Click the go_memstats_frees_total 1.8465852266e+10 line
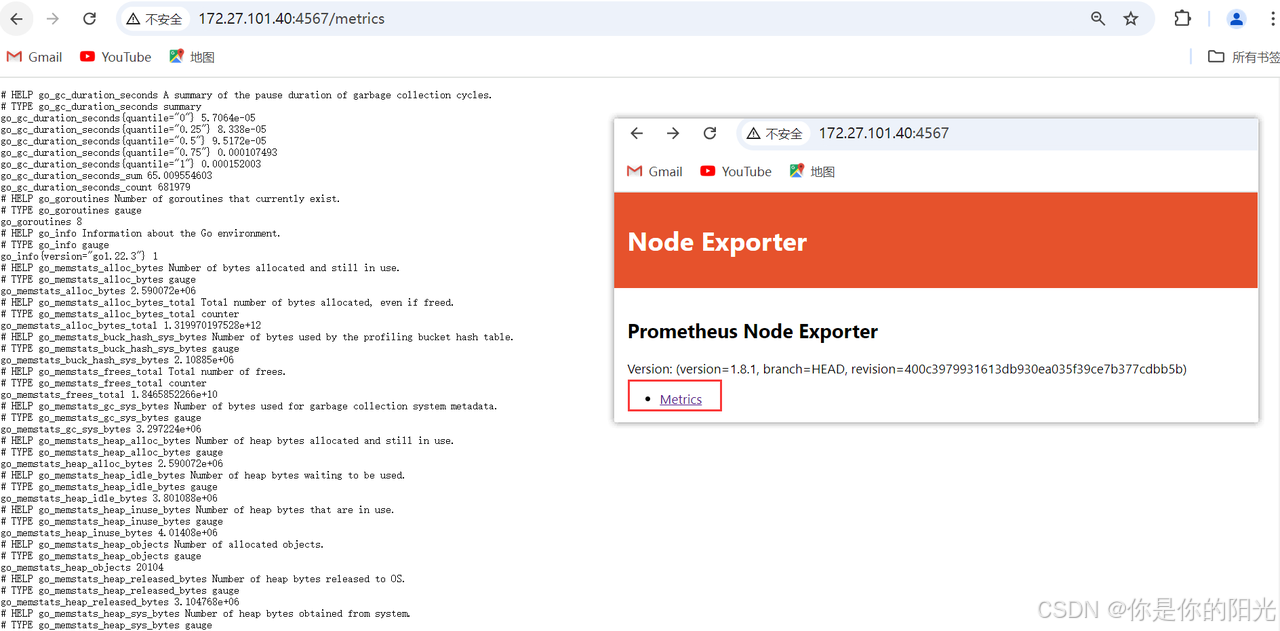 click(x=109, y=394)
